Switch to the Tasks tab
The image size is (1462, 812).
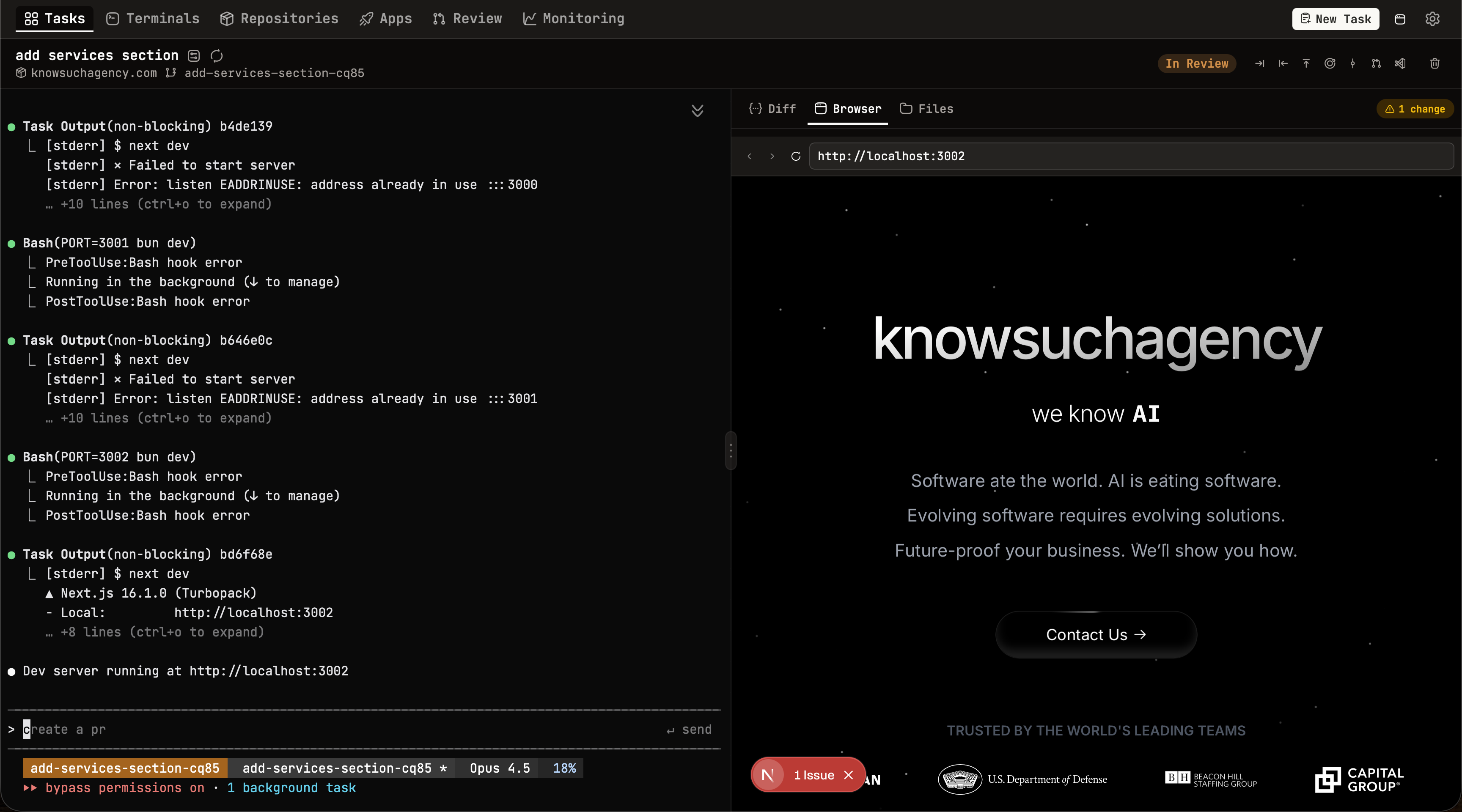(x=55, y=19)
